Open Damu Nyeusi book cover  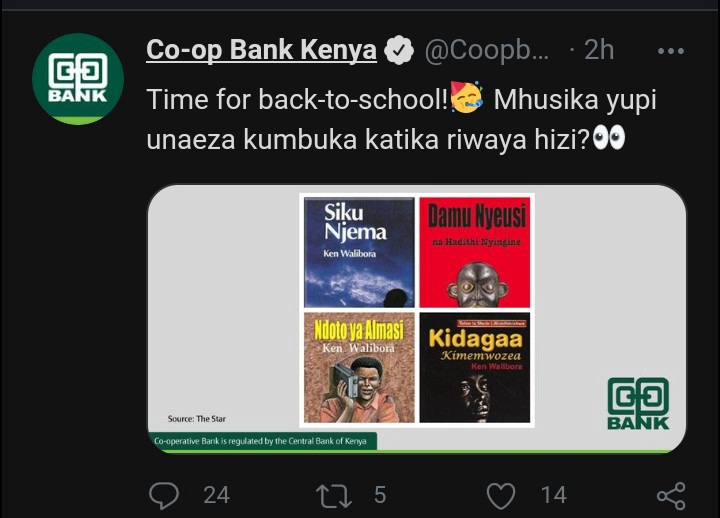(475, 252)
